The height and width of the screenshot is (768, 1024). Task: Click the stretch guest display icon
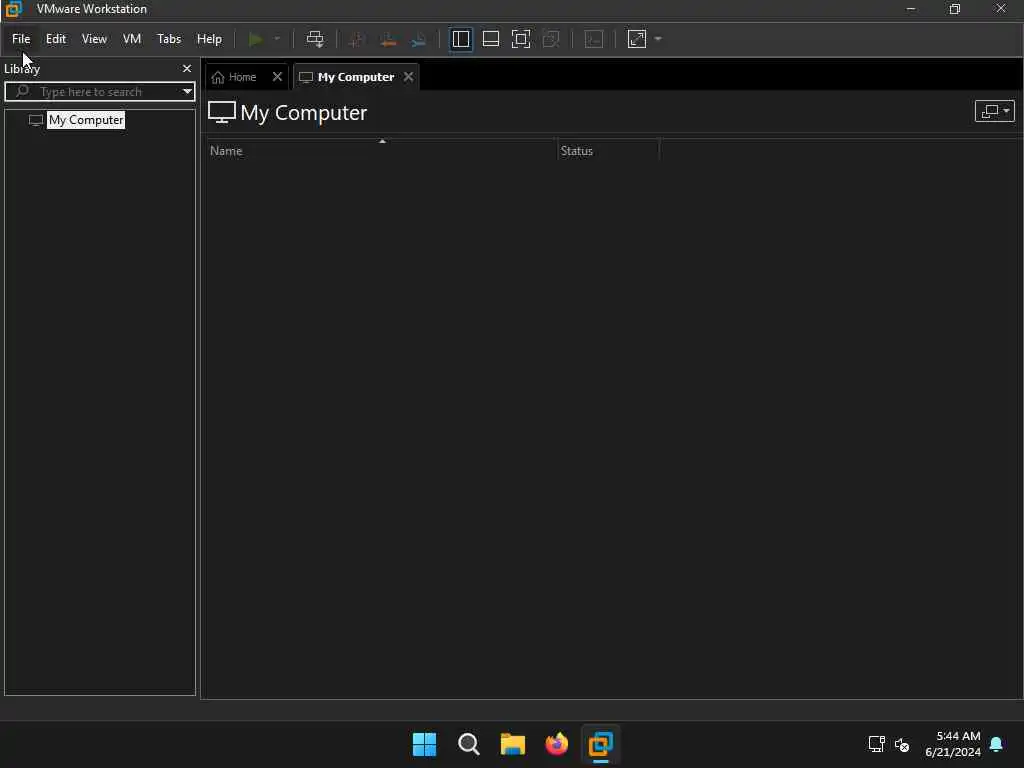637,39
